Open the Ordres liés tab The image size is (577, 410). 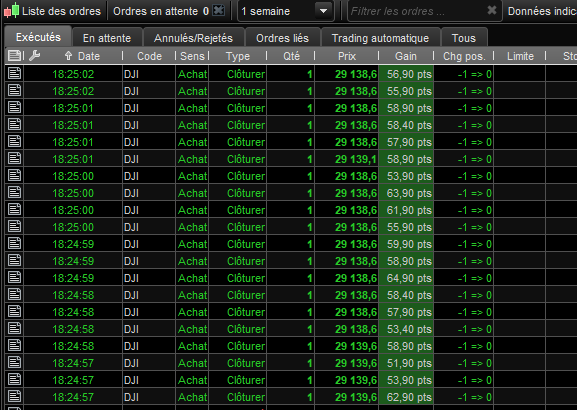[283, 38]
